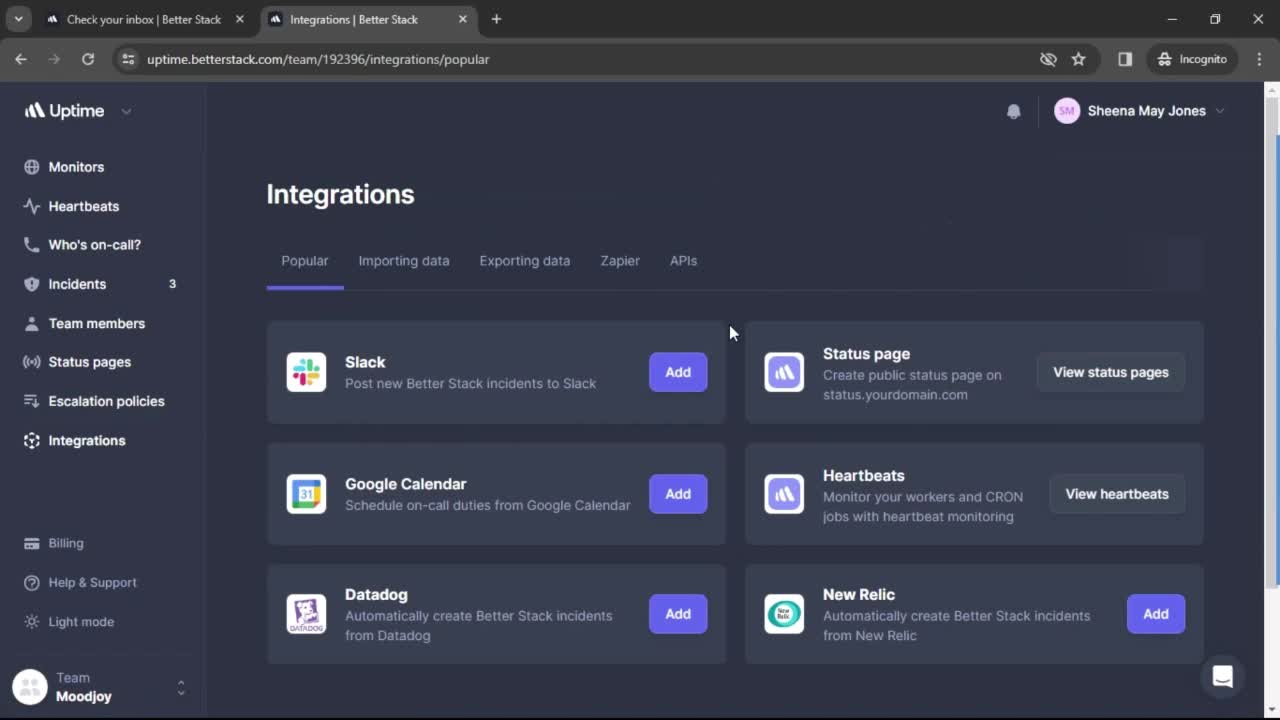Click the page vertical scrollbar
Screen dimensions: 1280x720
click(x=1272, y=340)
